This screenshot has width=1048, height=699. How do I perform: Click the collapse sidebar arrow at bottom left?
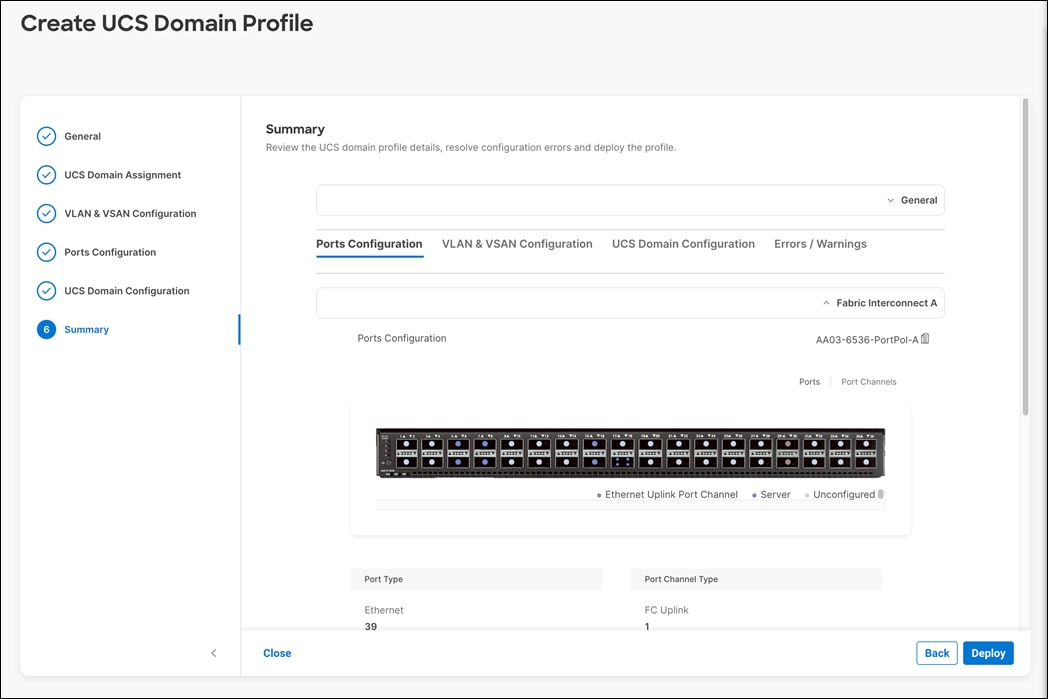pos(213,653)
